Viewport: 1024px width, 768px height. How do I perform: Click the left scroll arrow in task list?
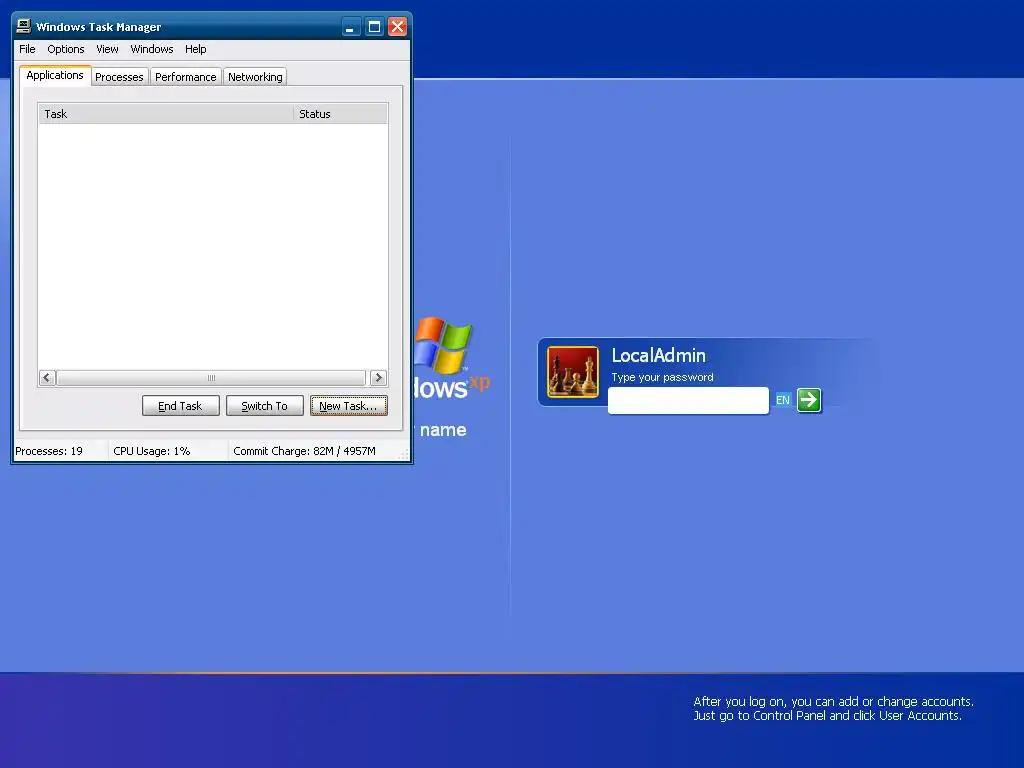(47, 377)
